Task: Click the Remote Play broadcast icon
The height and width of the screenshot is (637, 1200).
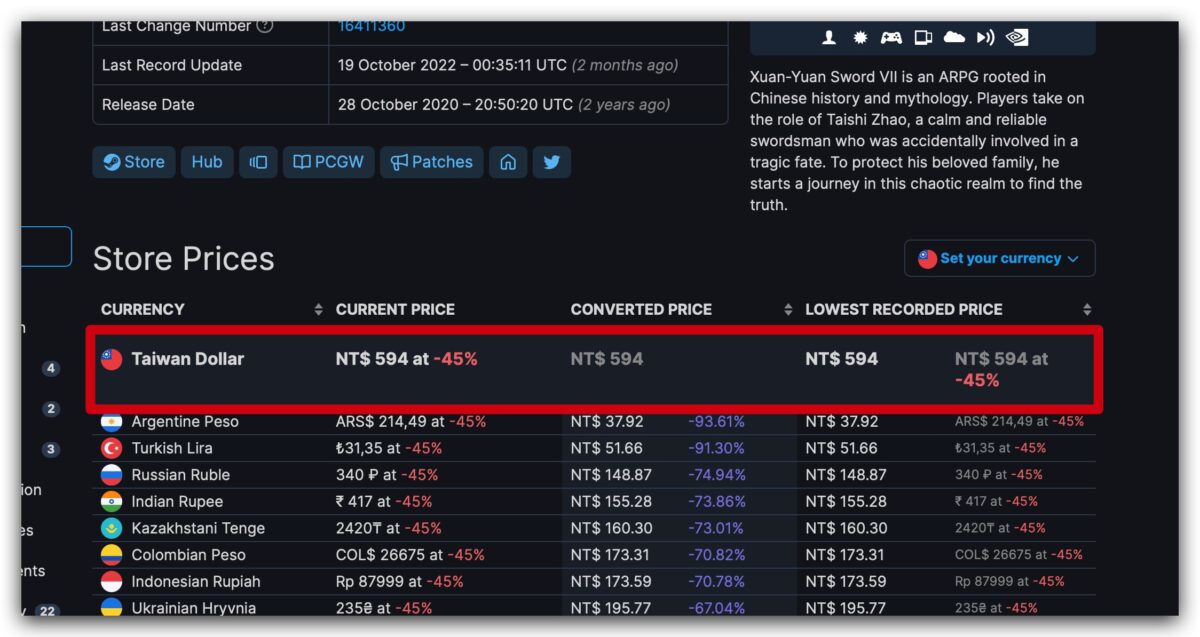Action: (x=985, y=37)
